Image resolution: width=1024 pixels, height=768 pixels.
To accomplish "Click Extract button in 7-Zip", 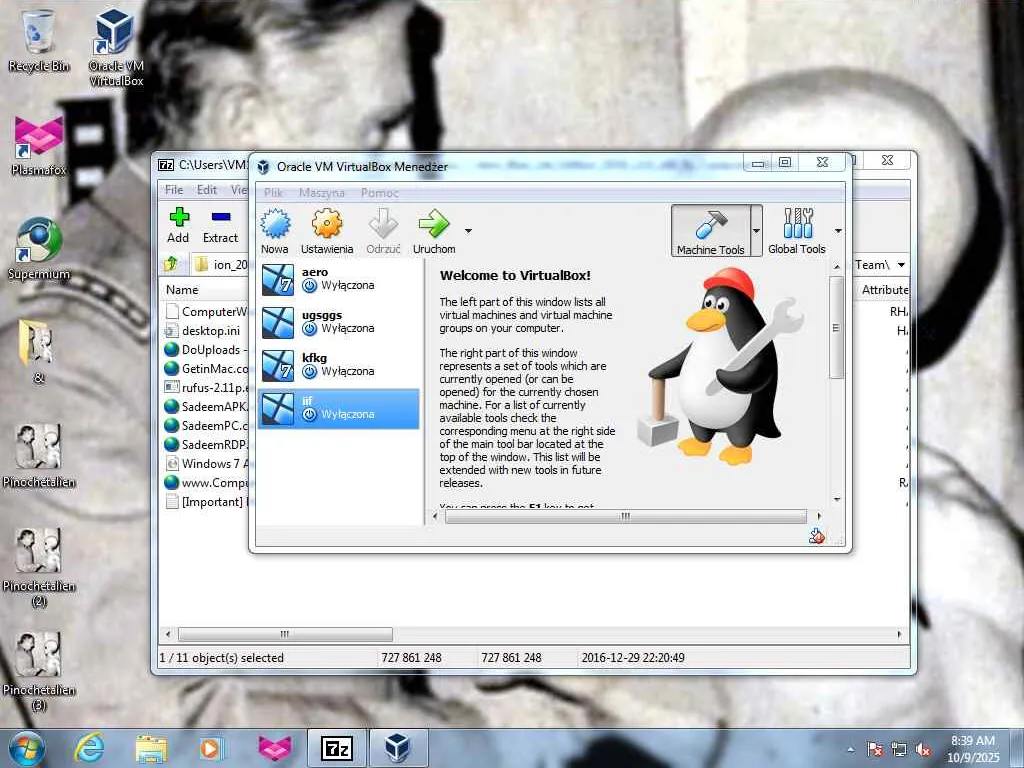I will 221,225.
